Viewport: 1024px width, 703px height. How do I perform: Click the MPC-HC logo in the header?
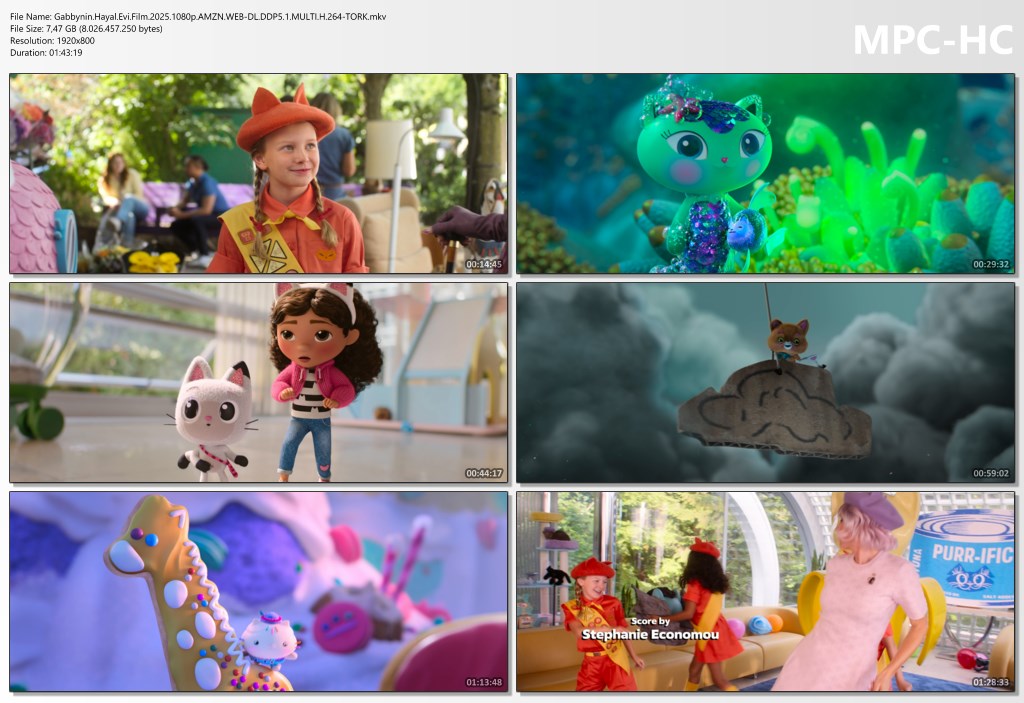coord(932,38)
